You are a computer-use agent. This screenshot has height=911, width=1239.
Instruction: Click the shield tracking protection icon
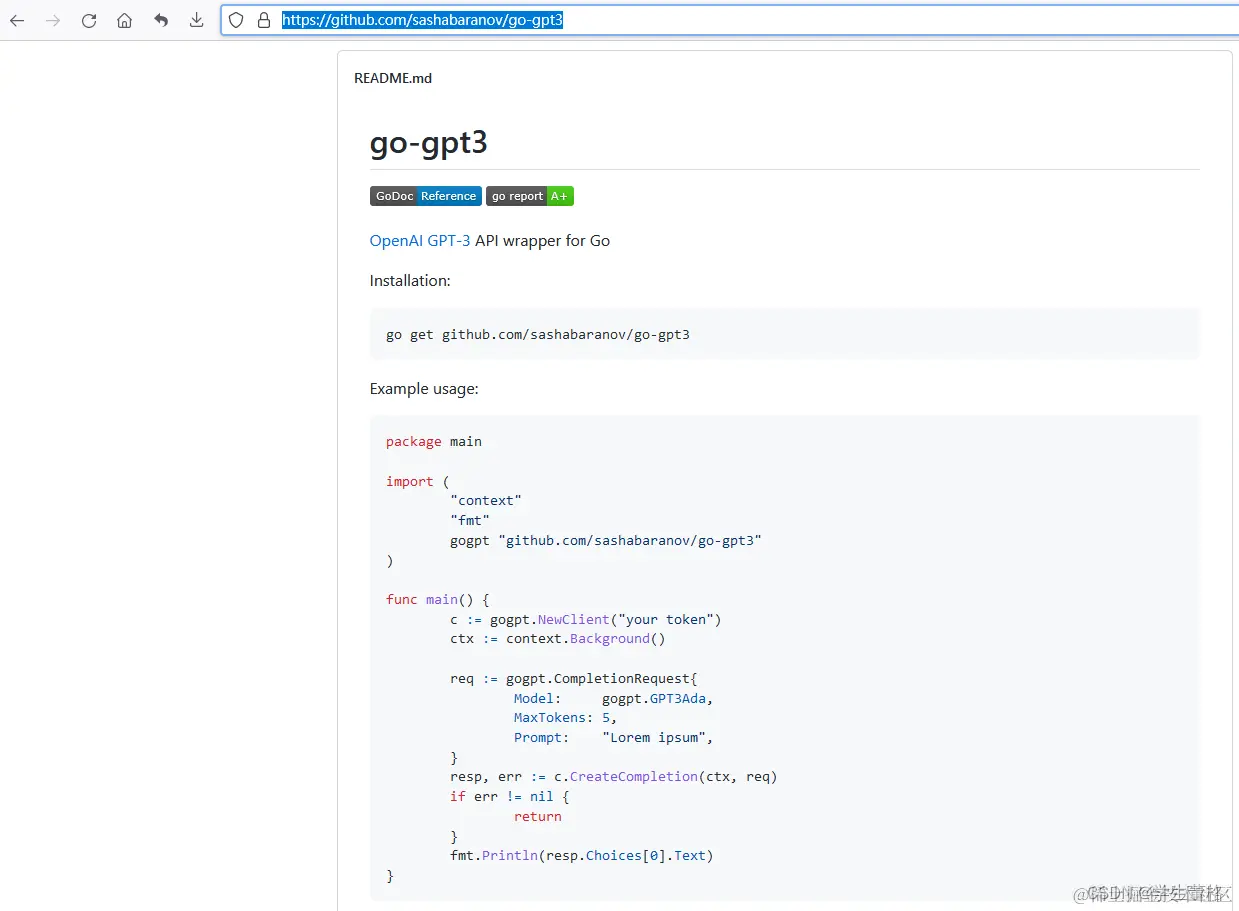coord(236,20)
